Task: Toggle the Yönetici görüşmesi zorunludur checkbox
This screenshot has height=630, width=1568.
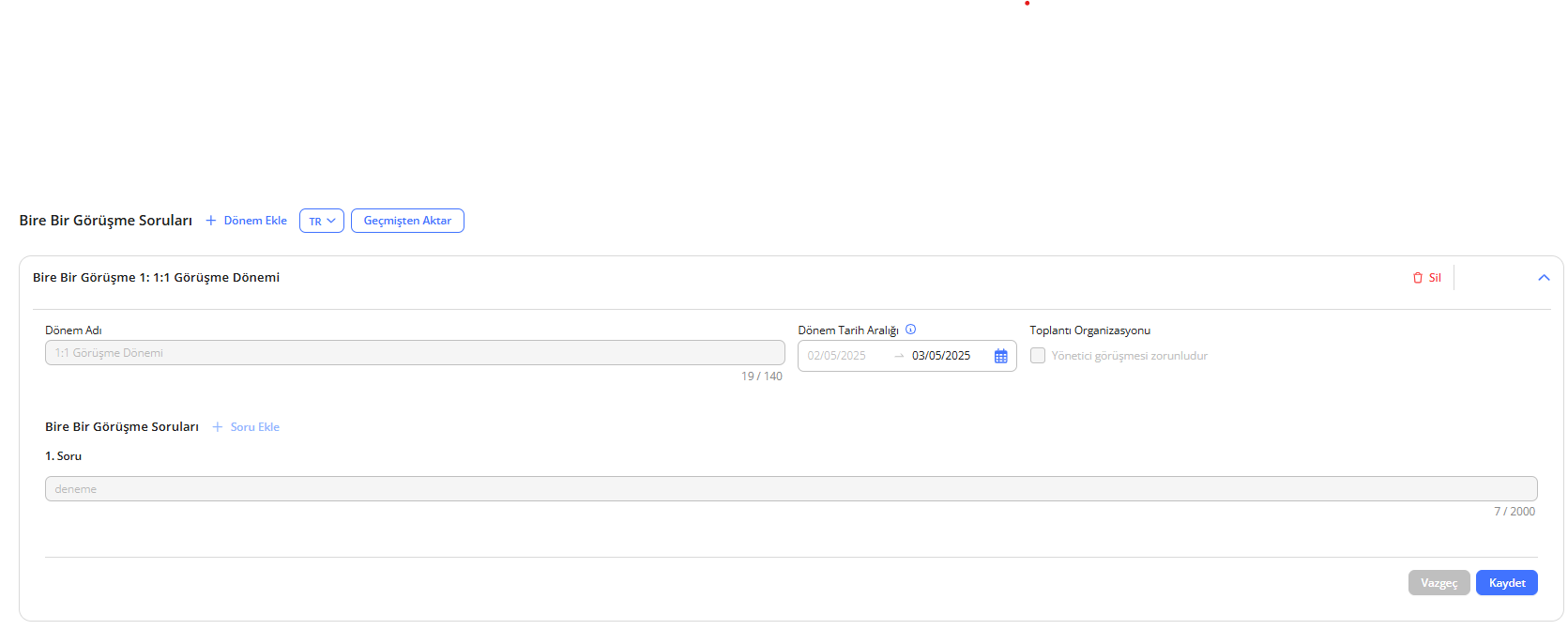Action: (x=1038, y=356)
